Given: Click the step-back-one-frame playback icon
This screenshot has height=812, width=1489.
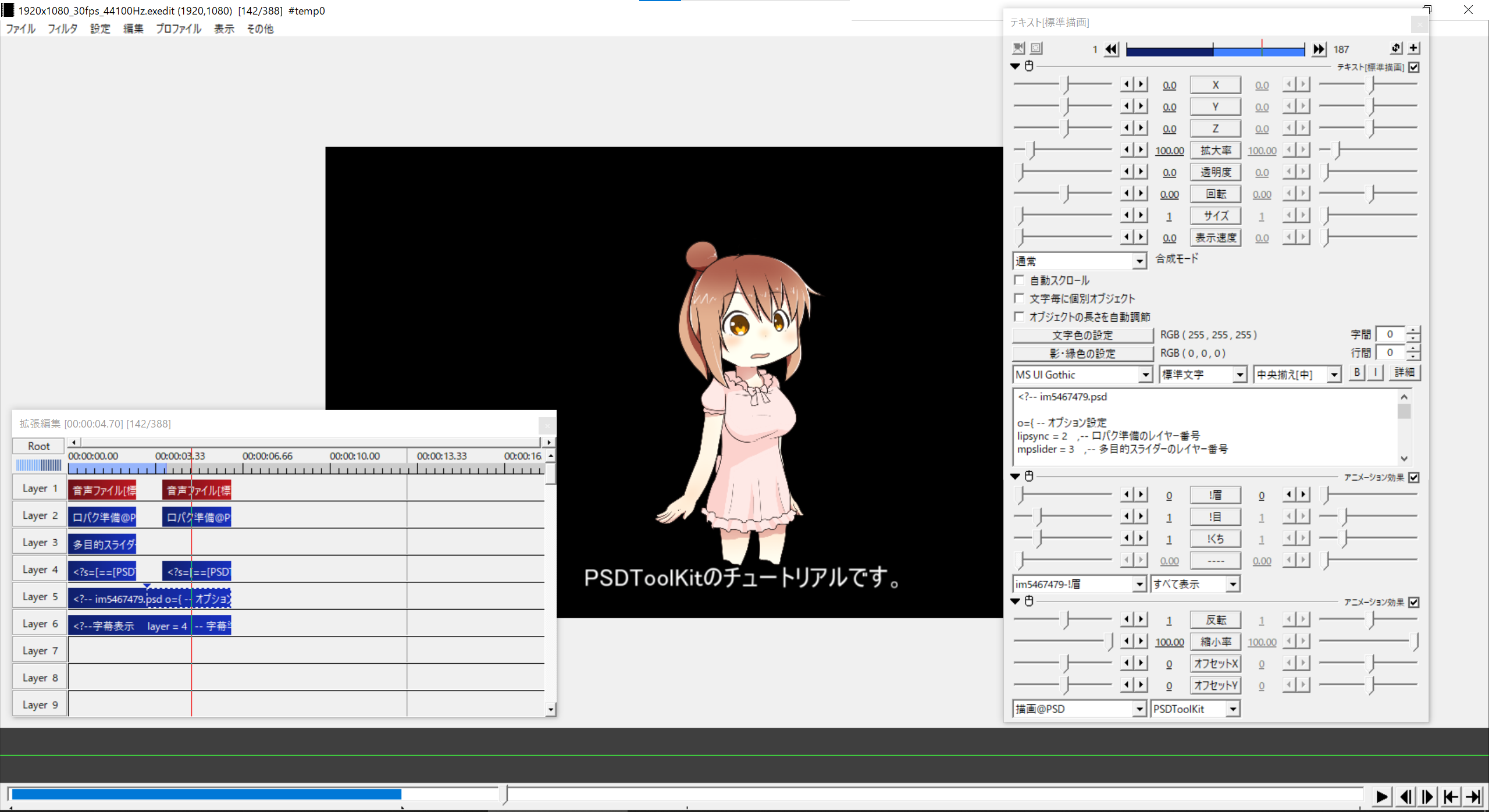Looking at the screenshot, I should [x=1406, y=796].
